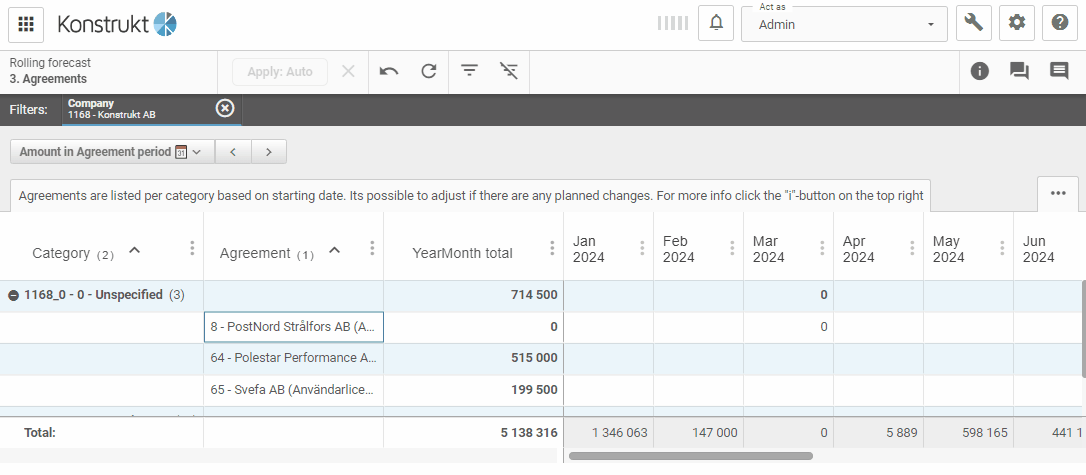Click the 598 165 May total

(x=969, y=433)
